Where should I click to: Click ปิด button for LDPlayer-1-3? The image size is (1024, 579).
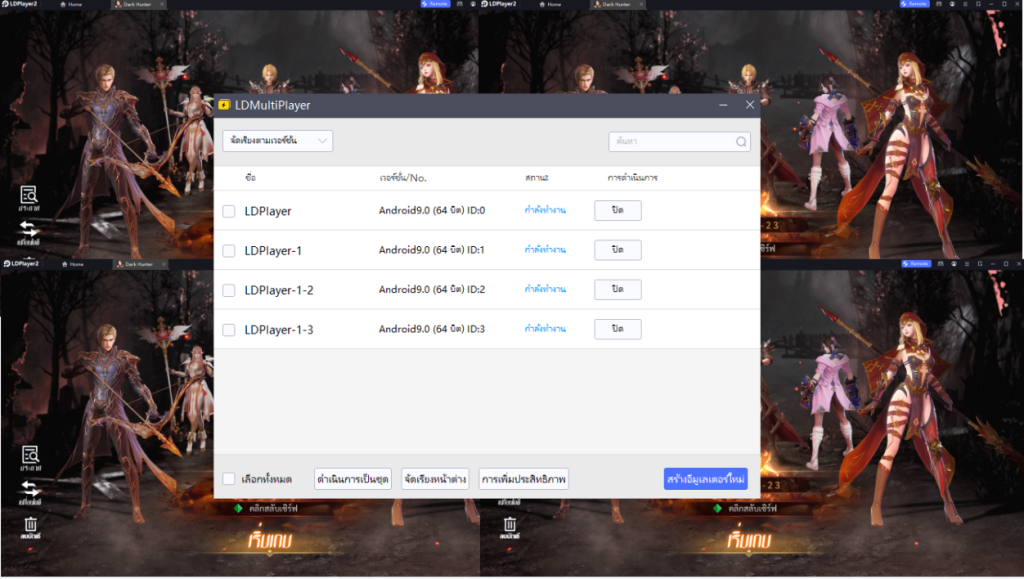tap(618, 329)
